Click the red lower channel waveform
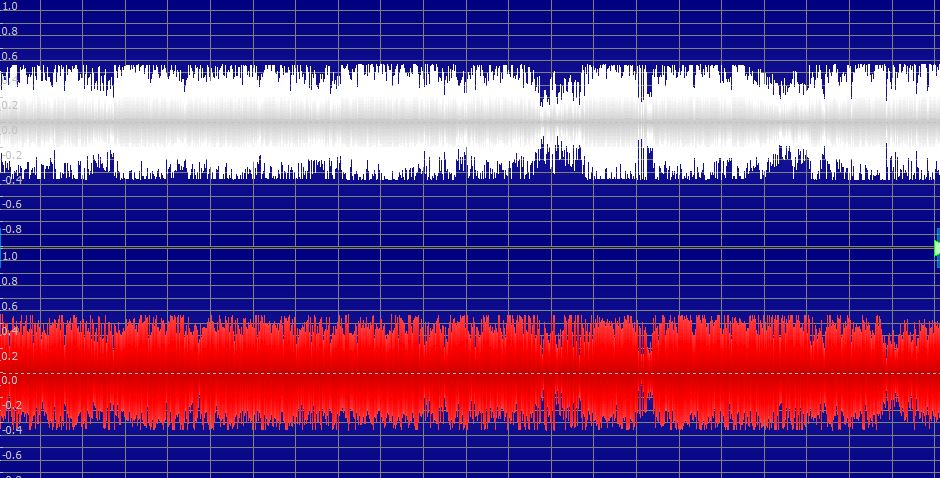Image resolution: width=940 pixels, height=478 pixels. (x=470, y=372)
